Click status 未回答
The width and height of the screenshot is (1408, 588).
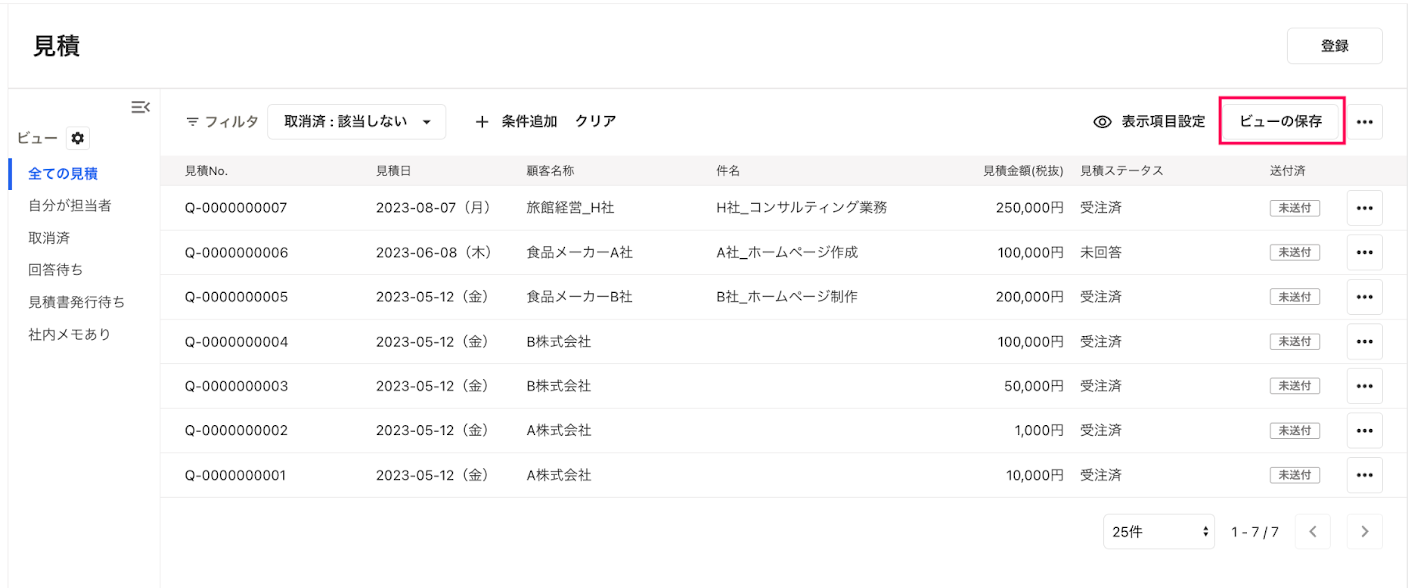pyautogui.click(x=1101, y=252)
